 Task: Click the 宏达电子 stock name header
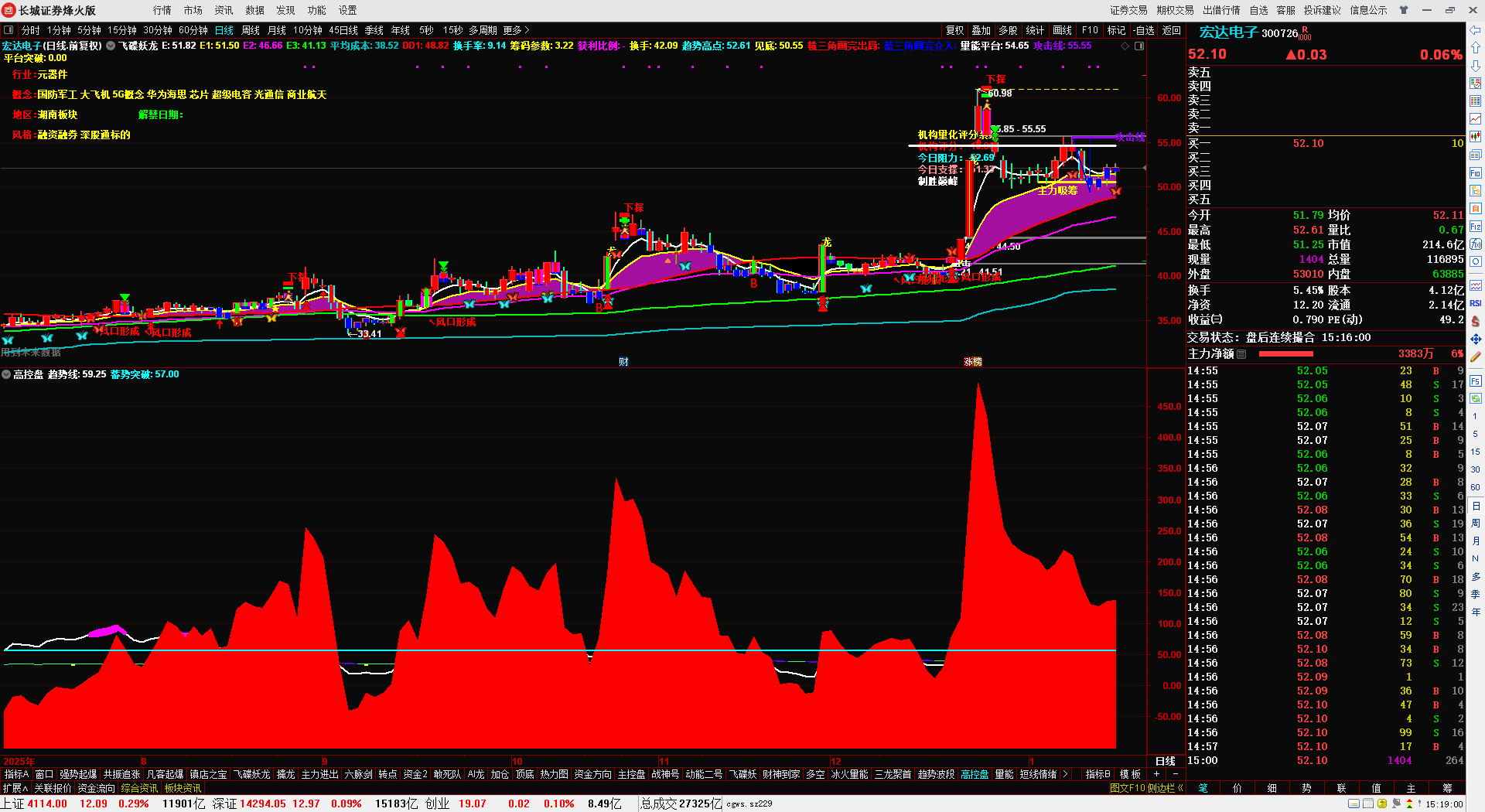coord(1228,32)
